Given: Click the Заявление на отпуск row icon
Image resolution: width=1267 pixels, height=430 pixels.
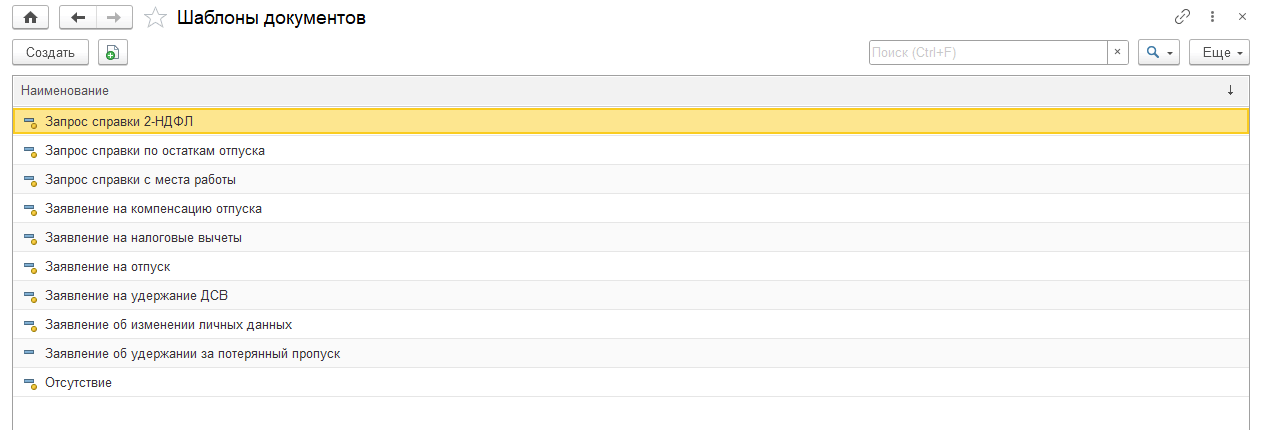Looking at the screenshot, I should 29,267.
